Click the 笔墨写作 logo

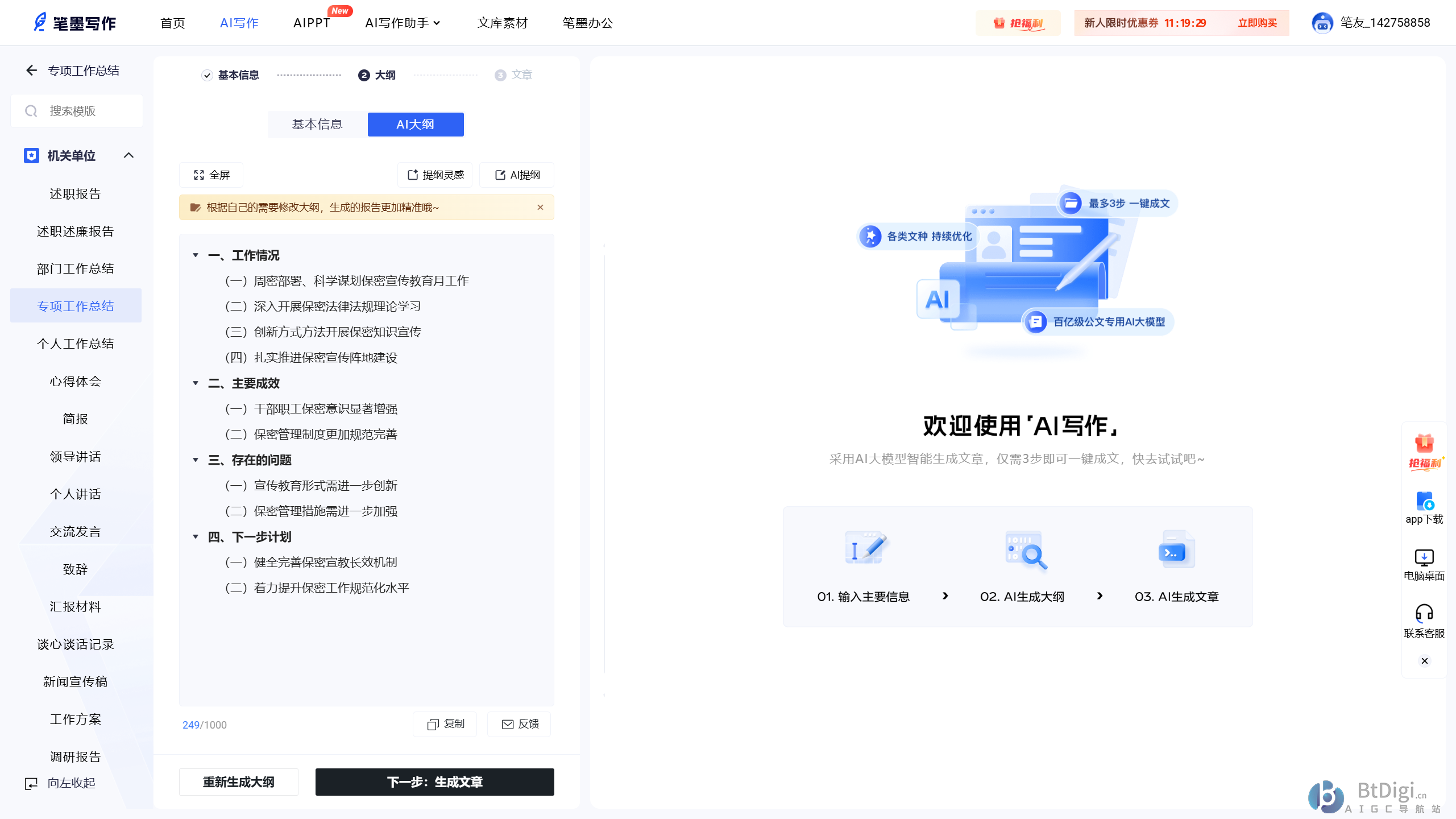(x=74, y=23)
